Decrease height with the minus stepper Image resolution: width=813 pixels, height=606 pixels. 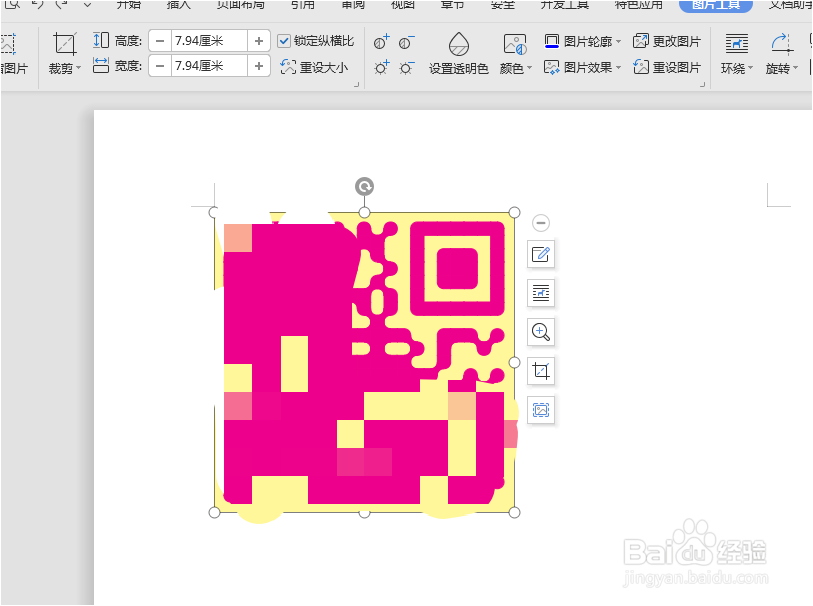[160, 40]
